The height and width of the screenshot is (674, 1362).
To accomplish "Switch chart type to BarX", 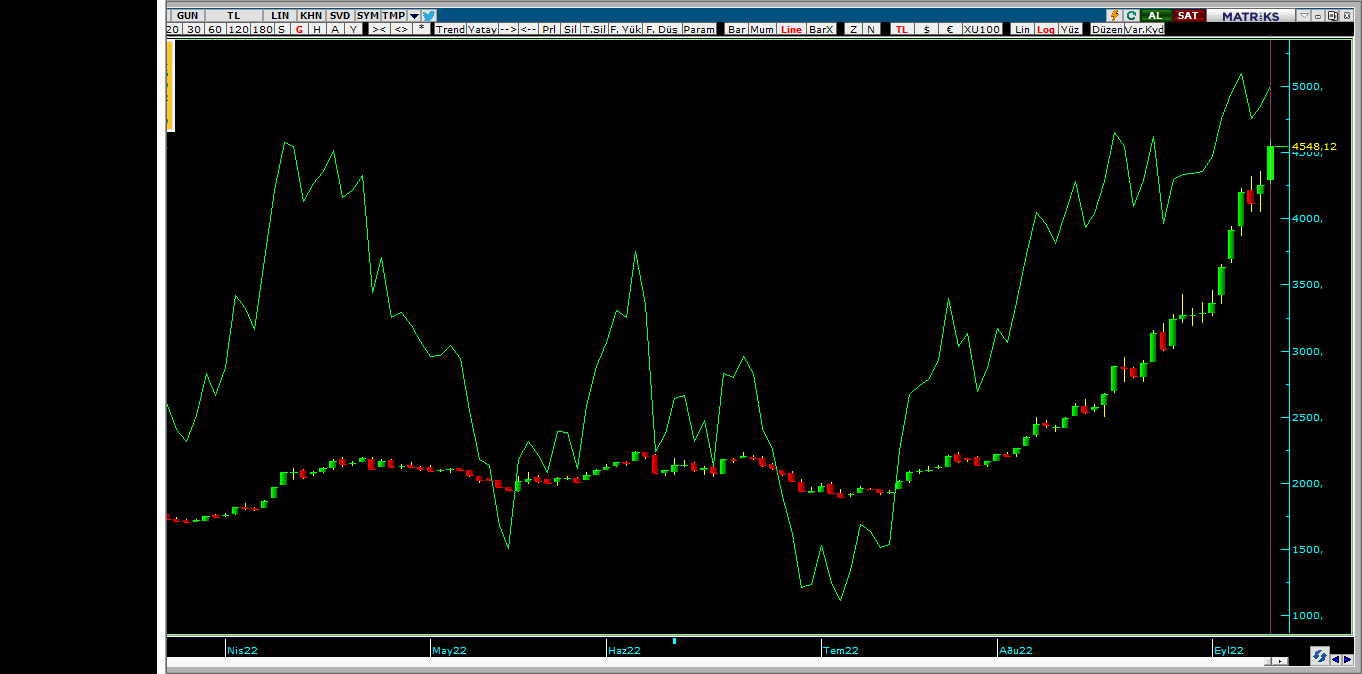I will (821, 29).
